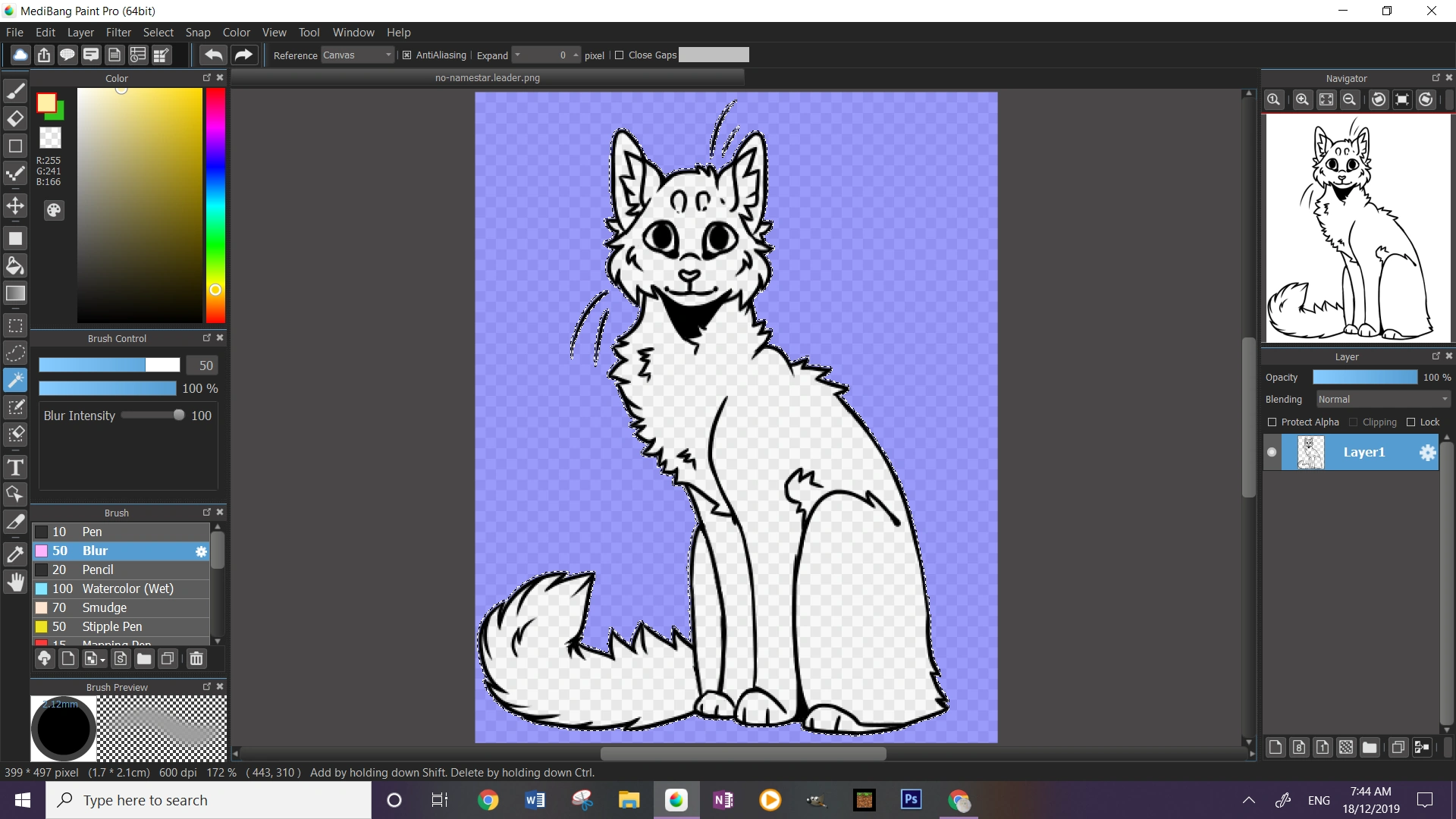Open the Blending mode dropdown
The height and width of the screenshot is (819, 1456).
1382,400
